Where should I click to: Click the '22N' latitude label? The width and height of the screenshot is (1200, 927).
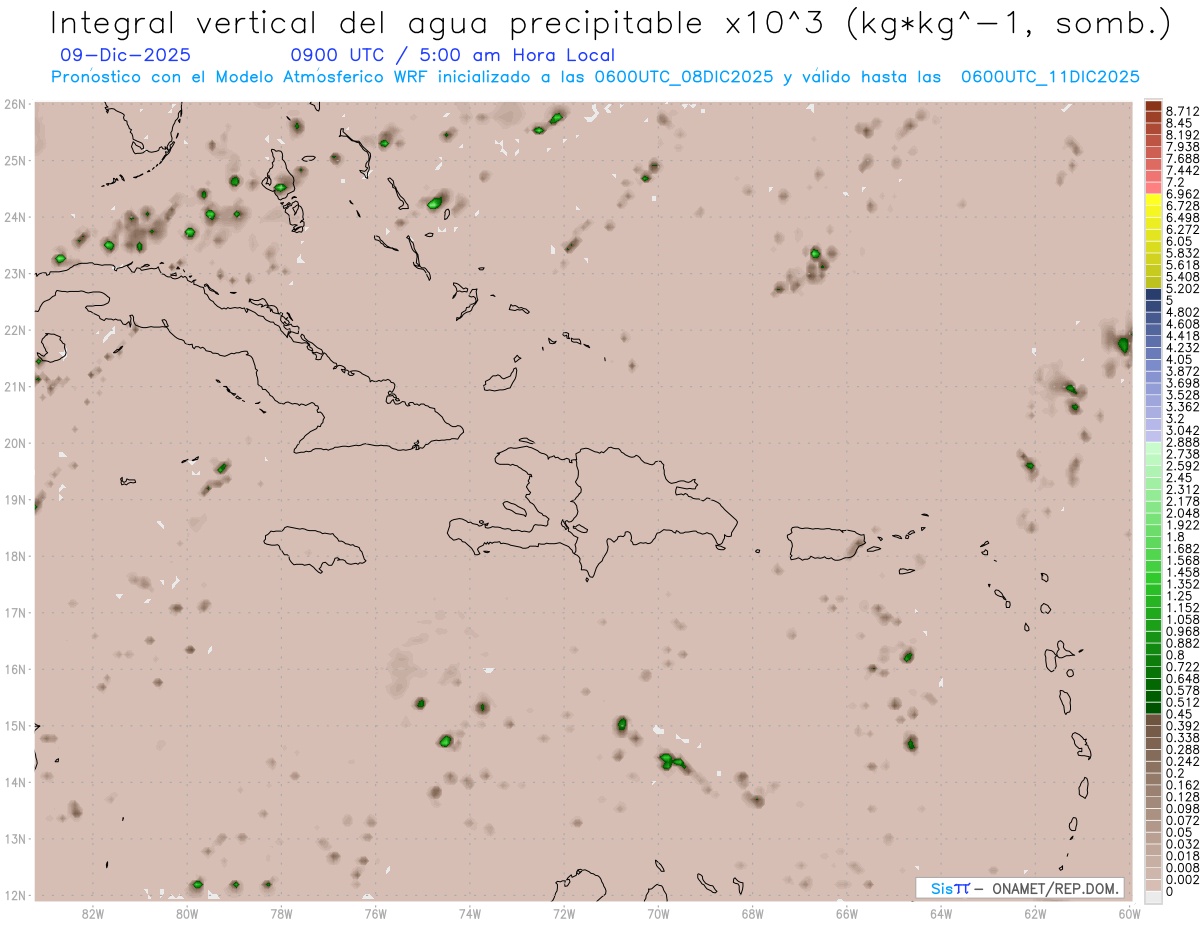(x=15, y=330)
